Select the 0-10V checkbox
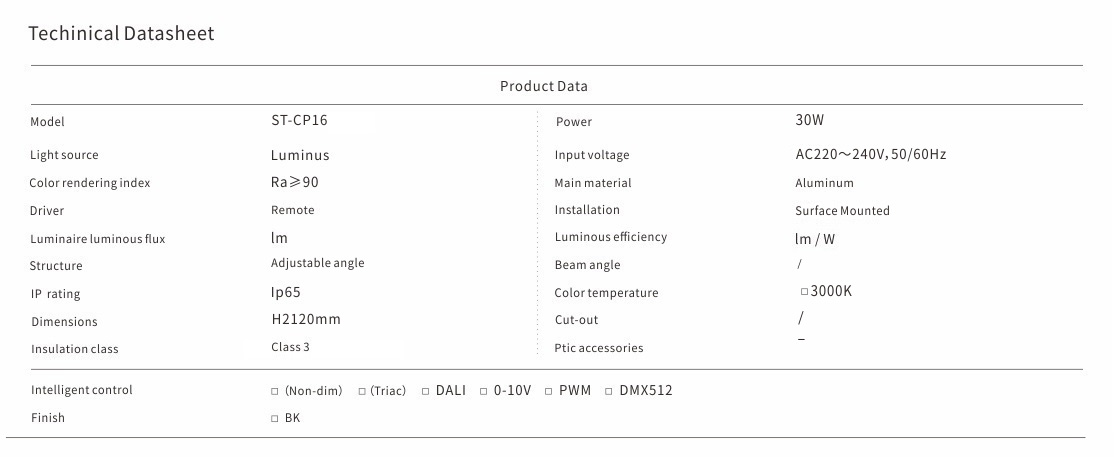The image size is (1114, 457). (483, 391)
